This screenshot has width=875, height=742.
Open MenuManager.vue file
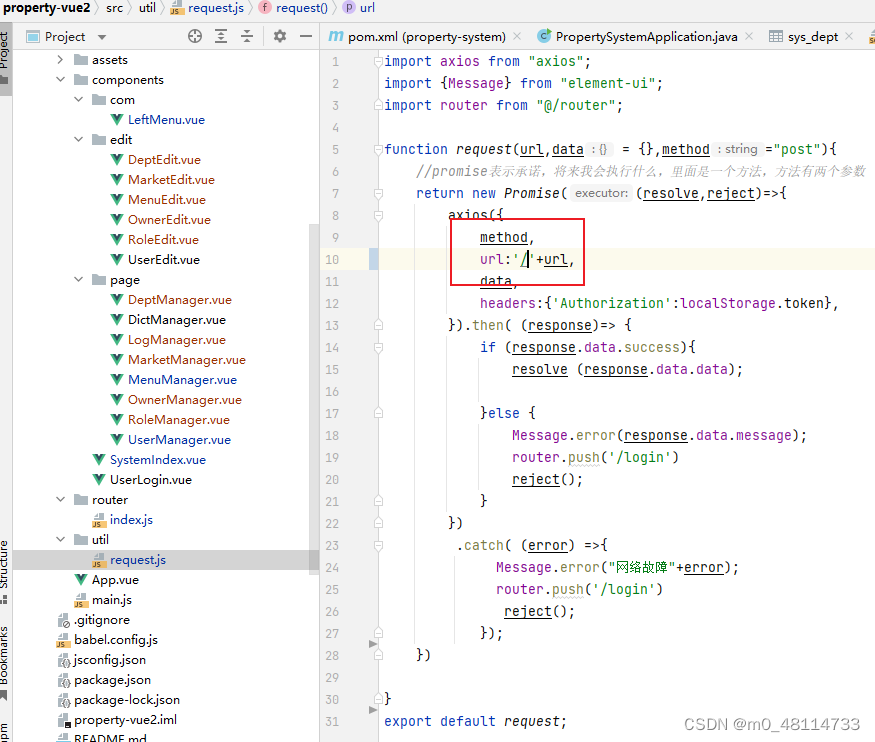click(x=182, y=380)
